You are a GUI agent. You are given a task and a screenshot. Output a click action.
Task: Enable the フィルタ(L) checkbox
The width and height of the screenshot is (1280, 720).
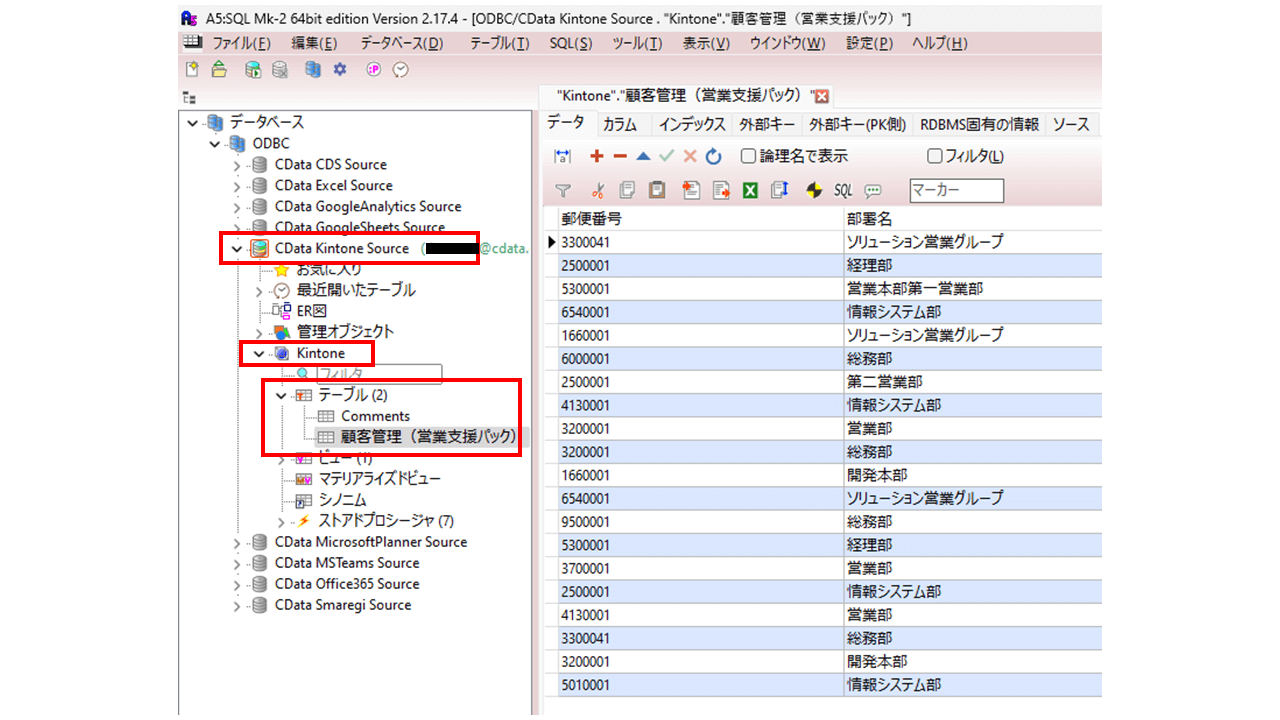pyautogui.click(x=935, y=156)
